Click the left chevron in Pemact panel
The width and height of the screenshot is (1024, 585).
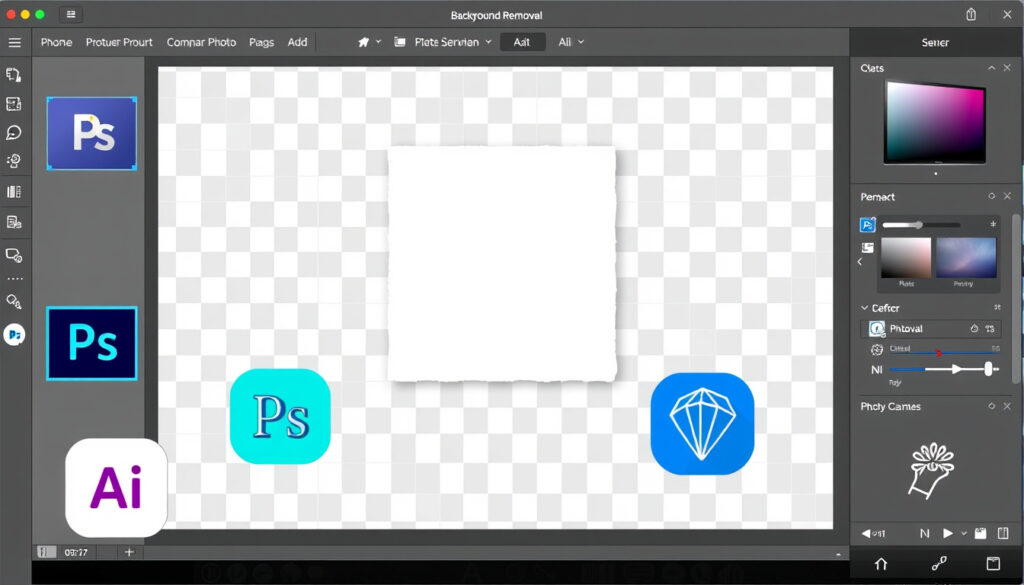pos(860,262)
